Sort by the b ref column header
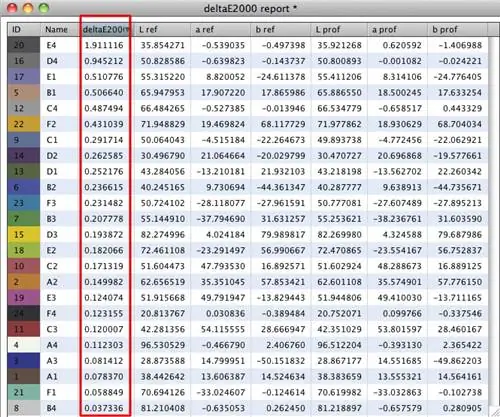Viewport: 500px width, 417px height. pos(280,30)
